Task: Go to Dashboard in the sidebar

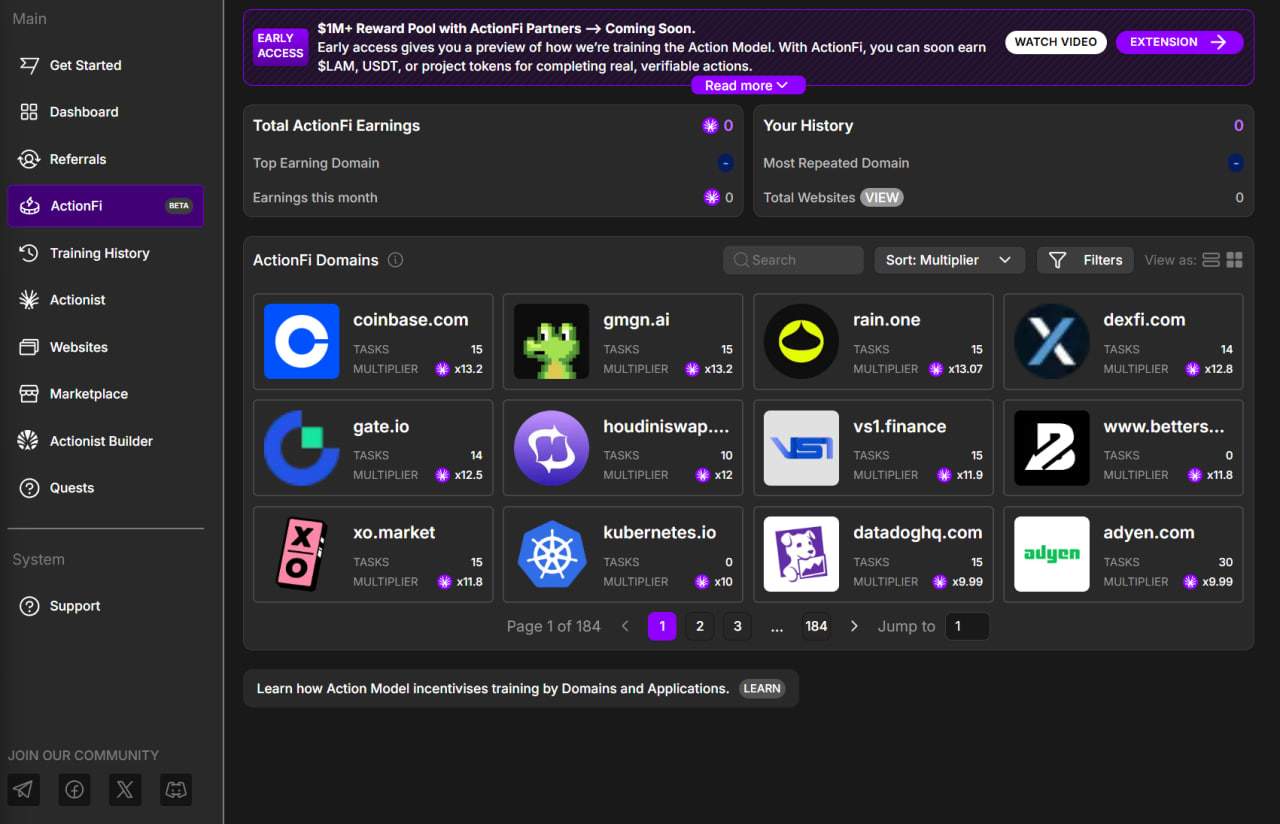Action: click(105, 112)
